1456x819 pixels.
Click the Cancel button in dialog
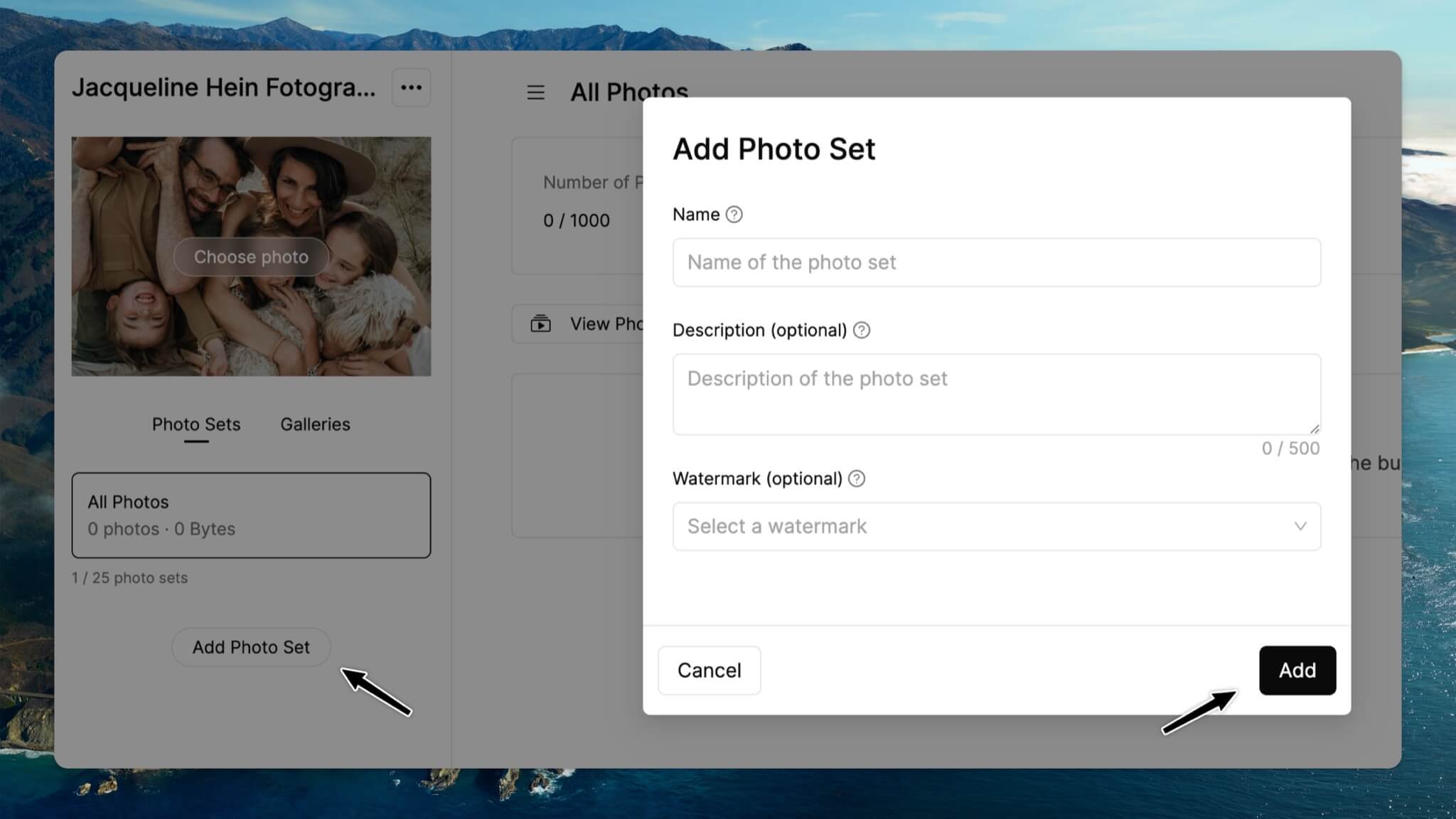pos(709,670)
